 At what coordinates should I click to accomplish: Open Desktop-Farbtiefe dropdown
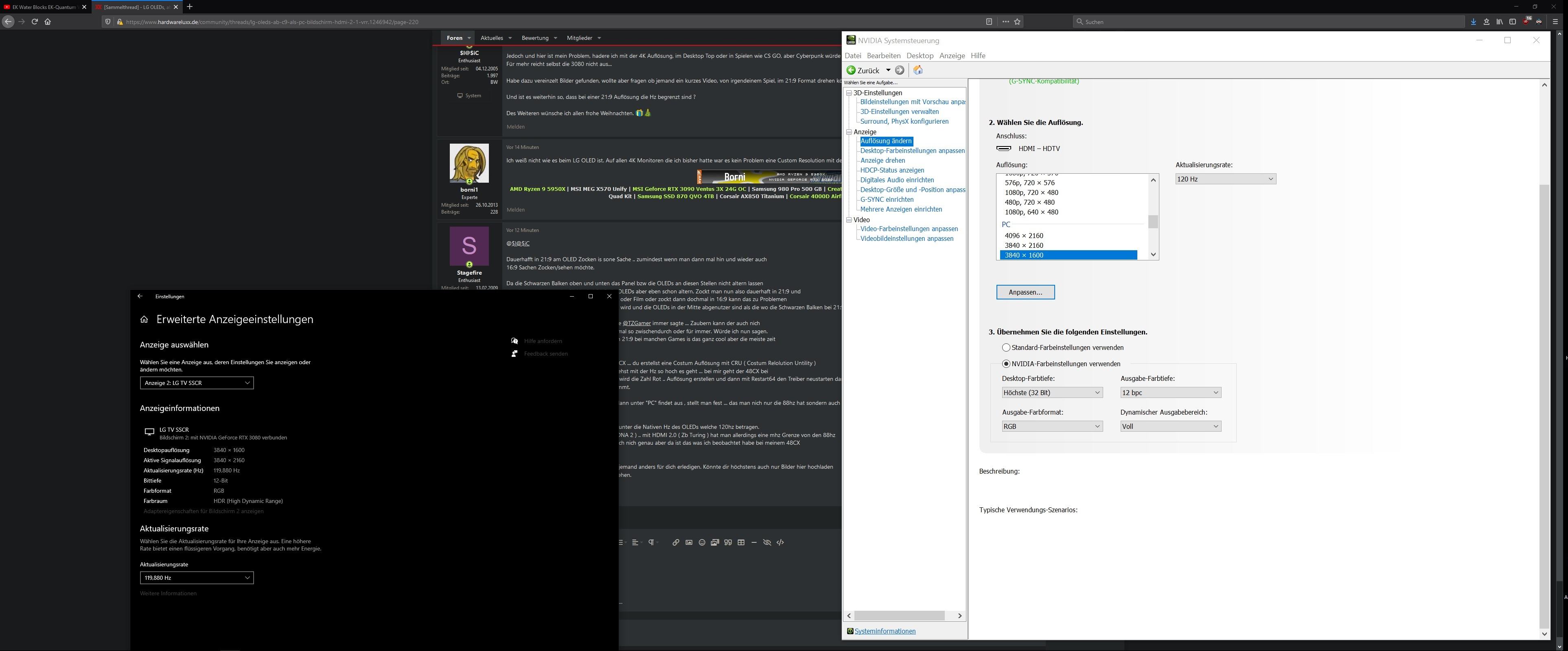(1052, 392)
